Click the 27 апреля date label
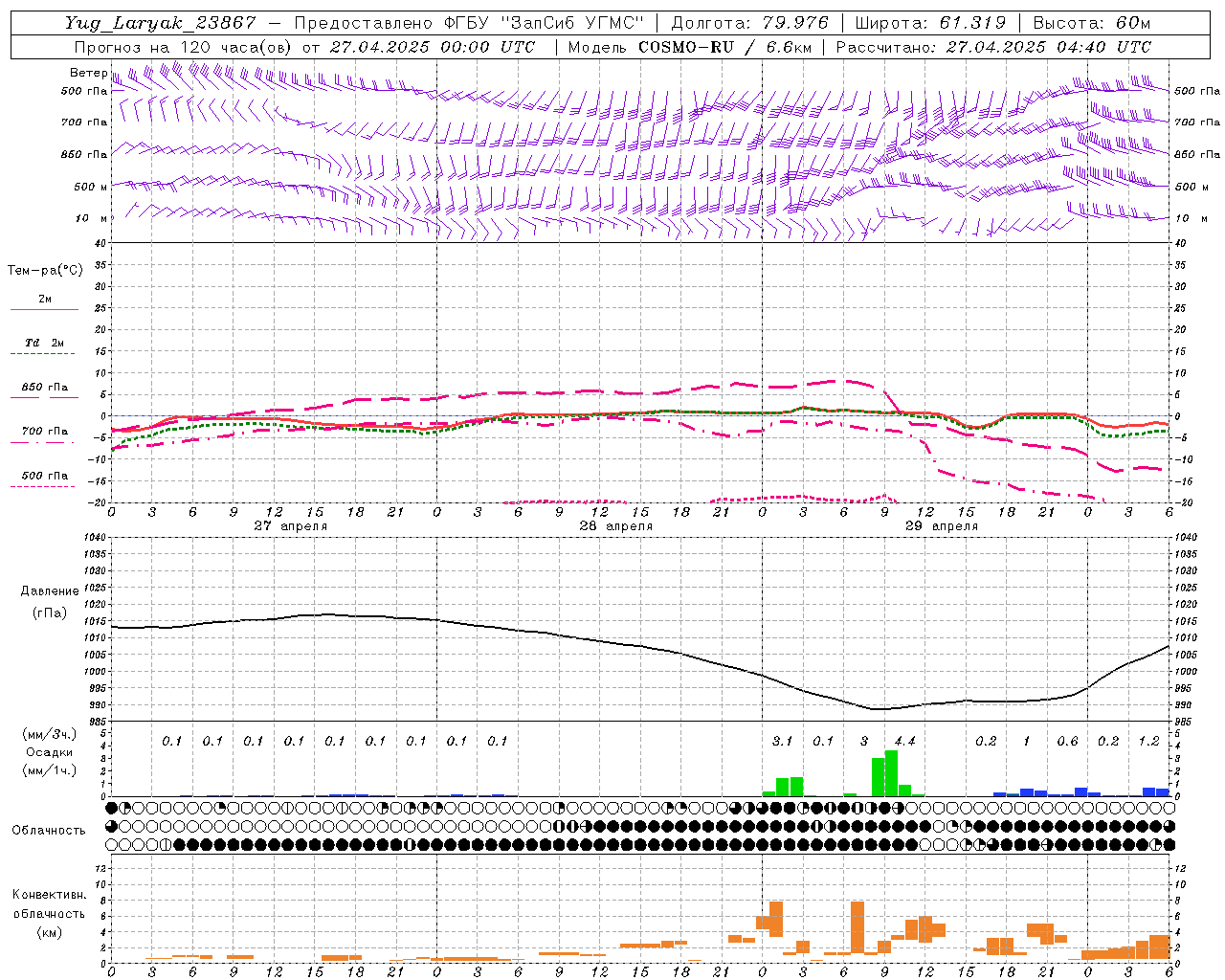The height and width of the screenshot is (980, 1225). tap(291, 526)
